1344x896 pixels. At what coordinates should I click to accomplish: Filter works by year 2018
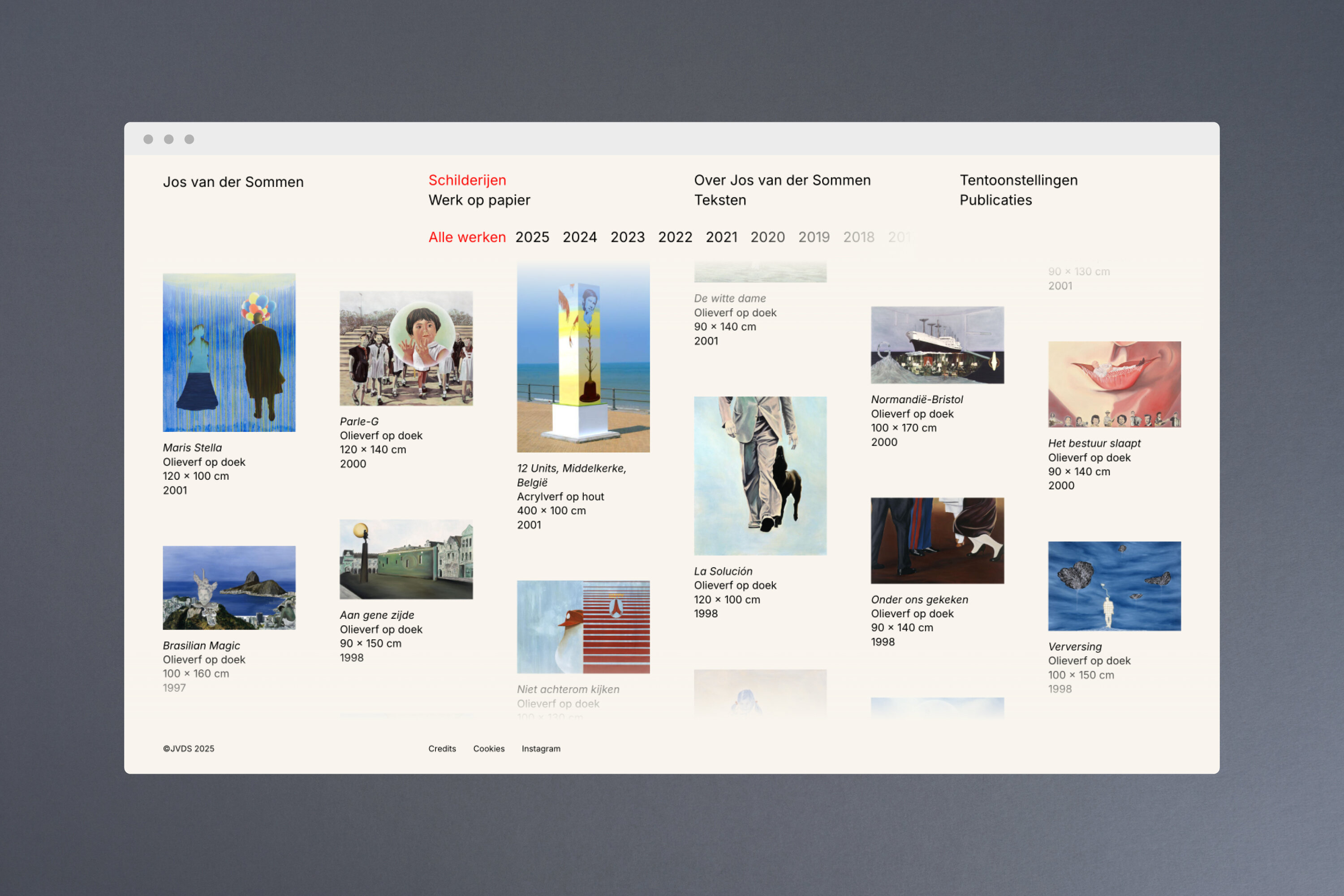point(858,237)
